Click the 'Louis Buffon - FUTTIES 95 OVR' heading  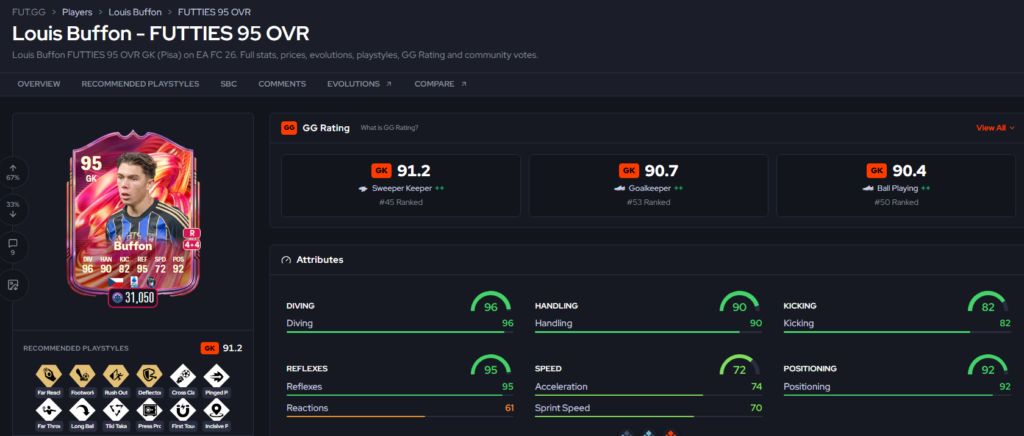point(161,34)
